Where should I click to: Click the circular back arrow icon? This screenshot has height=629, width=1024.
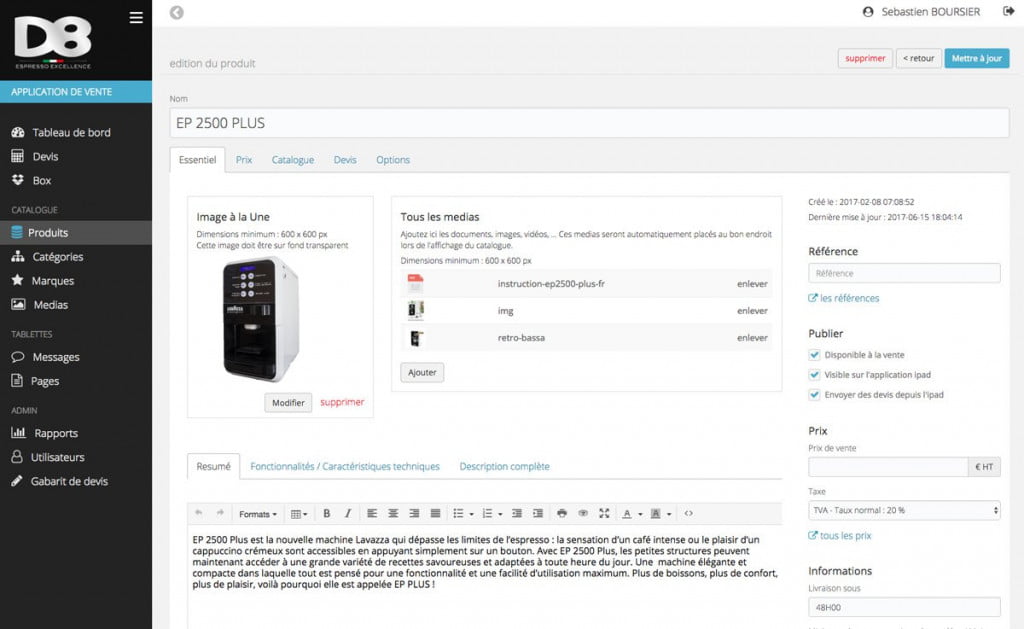pyautogui.click(x=176, y=12)
